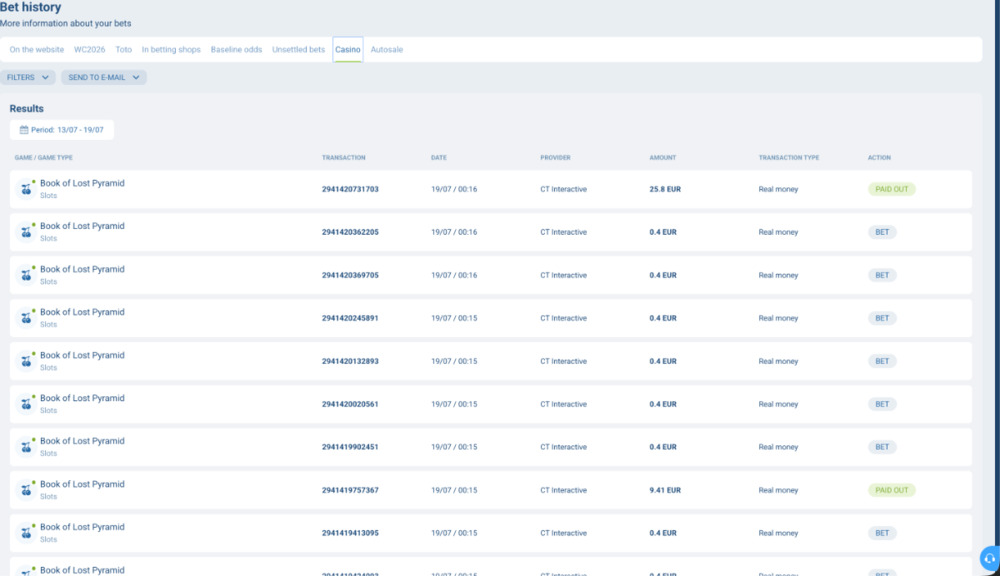Click transaction number 2941420020561
The height and width of the screenshot is (576, 1000).
click(x=350, y=404)
